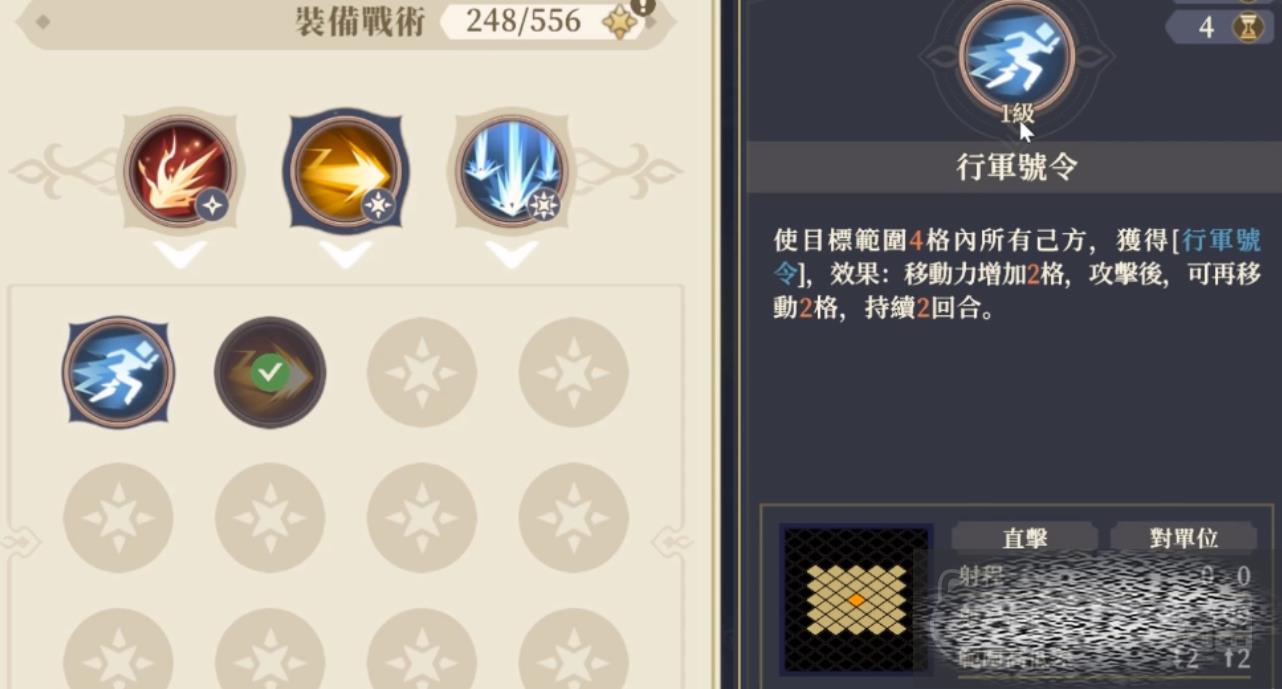Select the golden arrow tactic icon
The height and width of the screenshot is (689, 1282).
point(345,171)
